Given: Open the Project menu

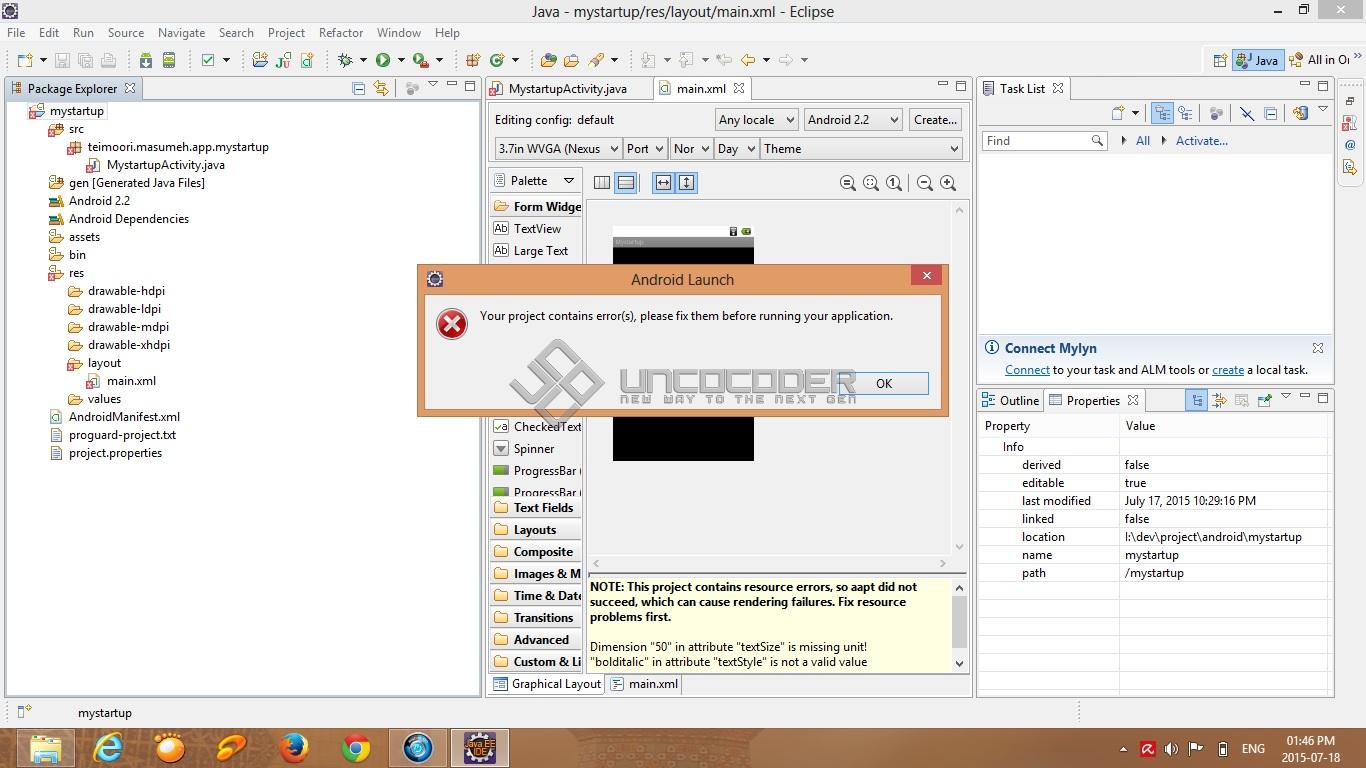Looking at the screenshot, I should pyautogui.click(x=286, y=33).
